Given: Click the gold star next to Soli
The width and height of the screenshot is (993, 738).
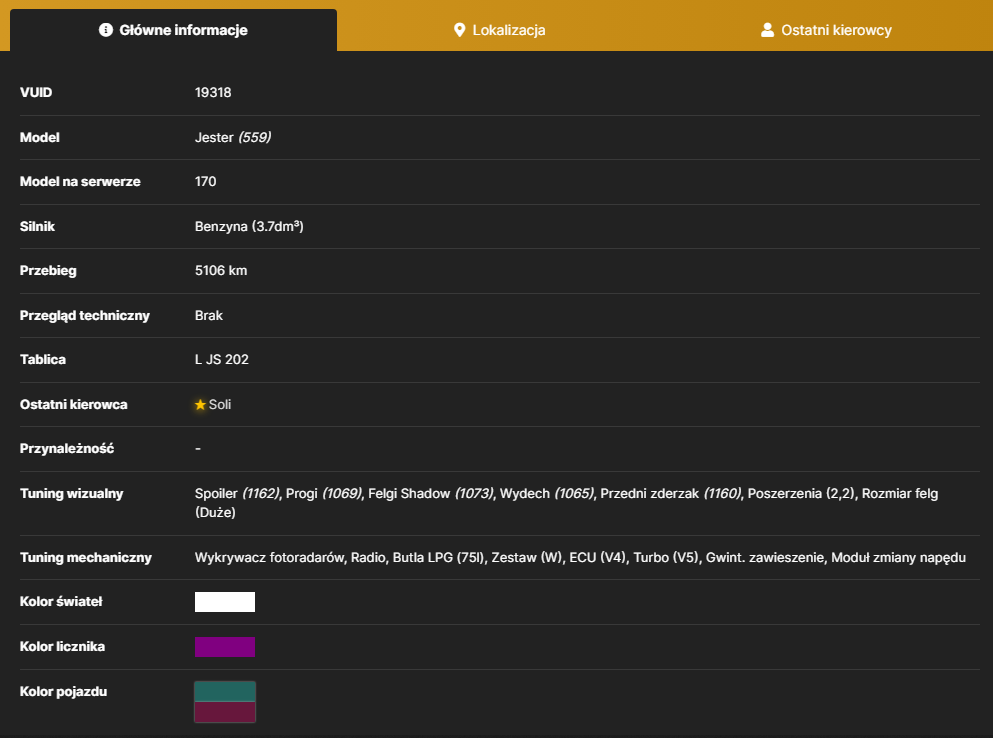Looking at the screenshot, I should click(200, 404).
